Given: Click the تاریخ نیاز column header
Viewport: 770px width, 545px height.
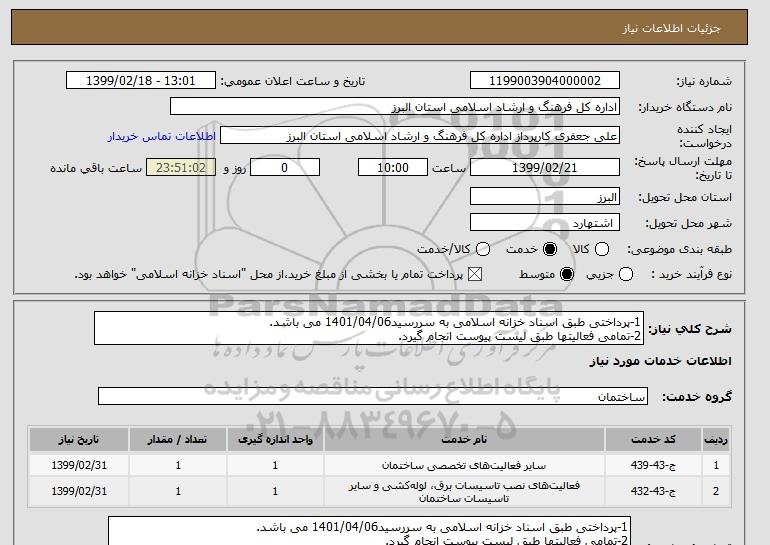Looking at the screenshot, I should 79,439.
